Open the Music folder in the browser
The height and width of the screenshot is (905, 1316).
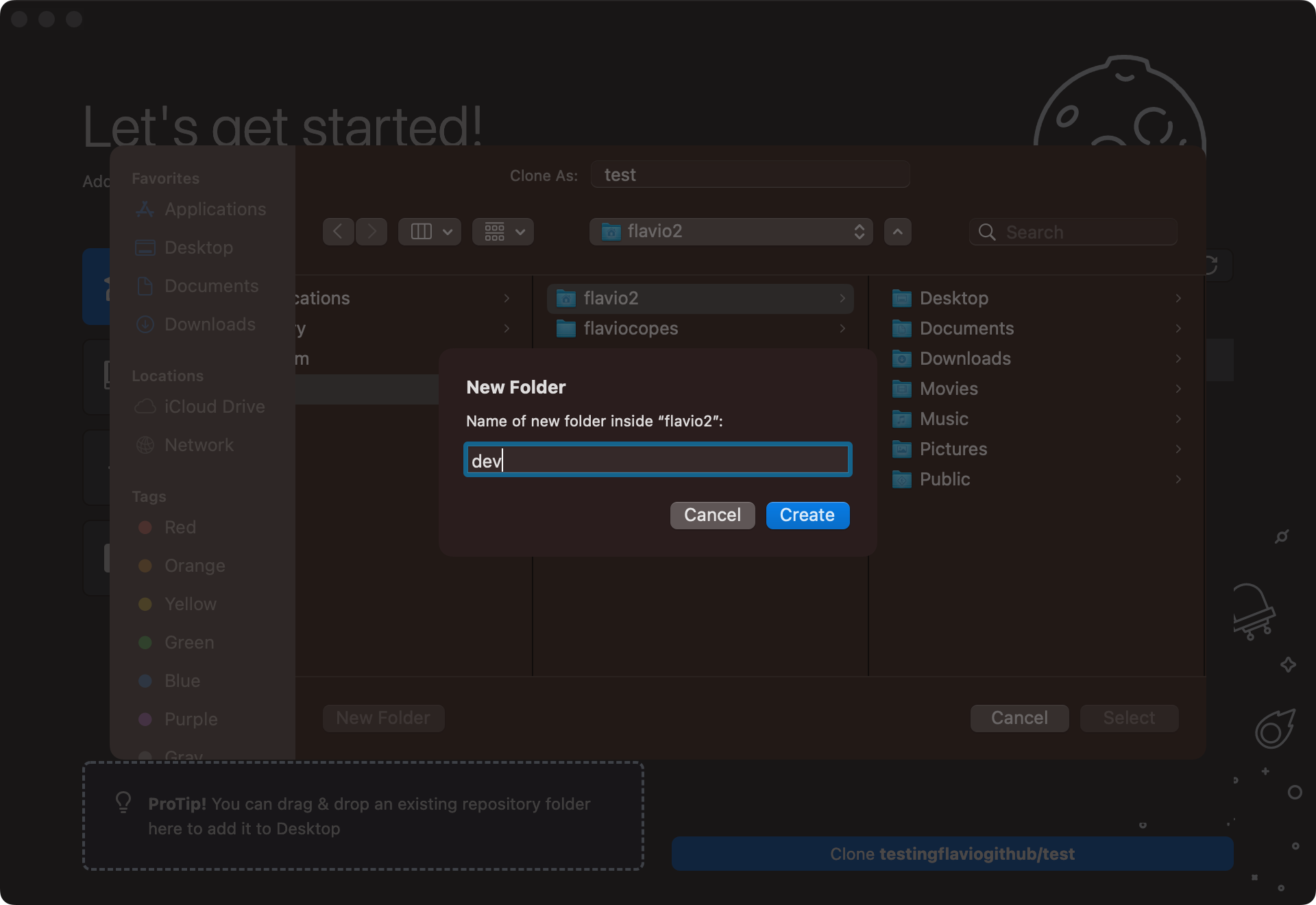[944, 418]
